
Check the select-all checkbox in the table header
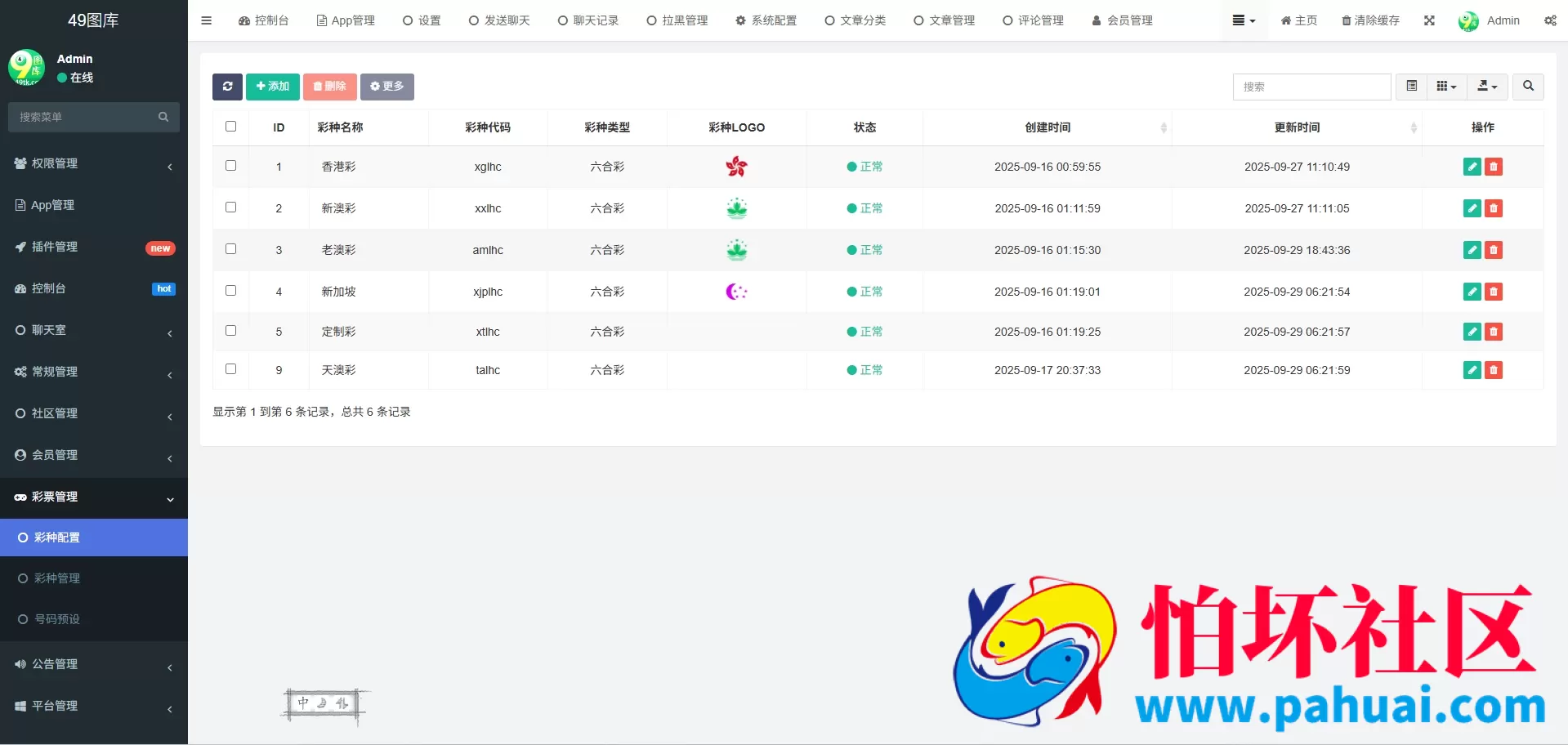230,127
